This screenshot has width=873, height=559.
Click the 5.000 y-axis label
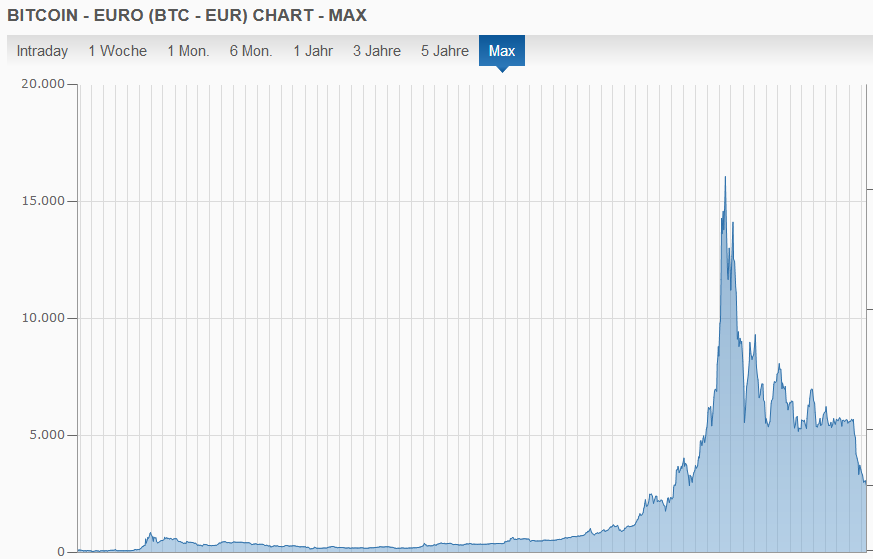pos(47,435)
